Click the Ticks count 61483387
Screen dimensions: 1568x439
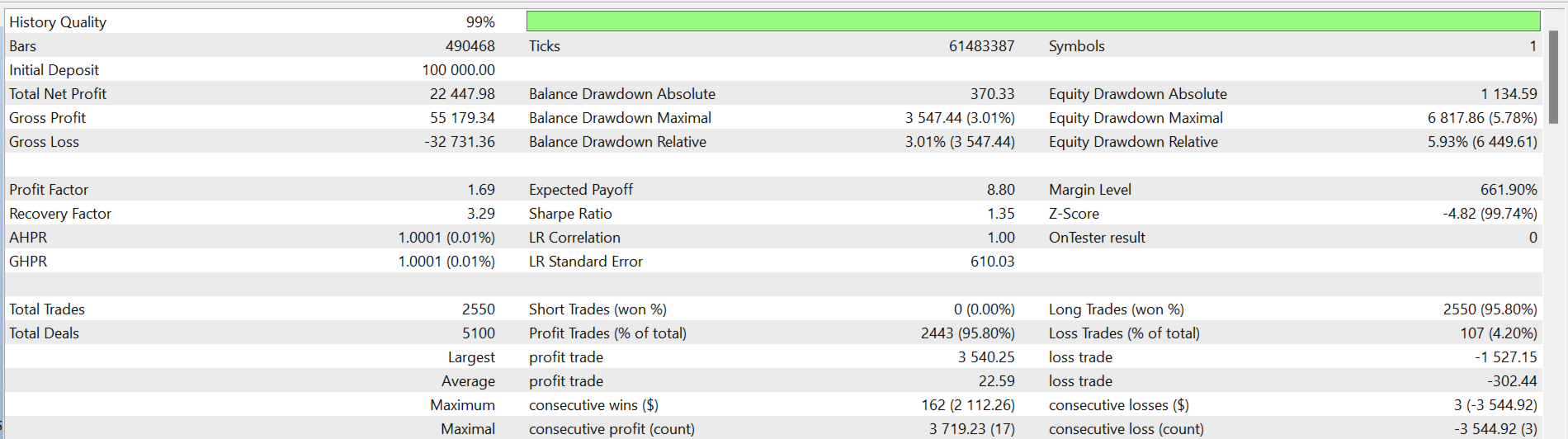(981, 46)
